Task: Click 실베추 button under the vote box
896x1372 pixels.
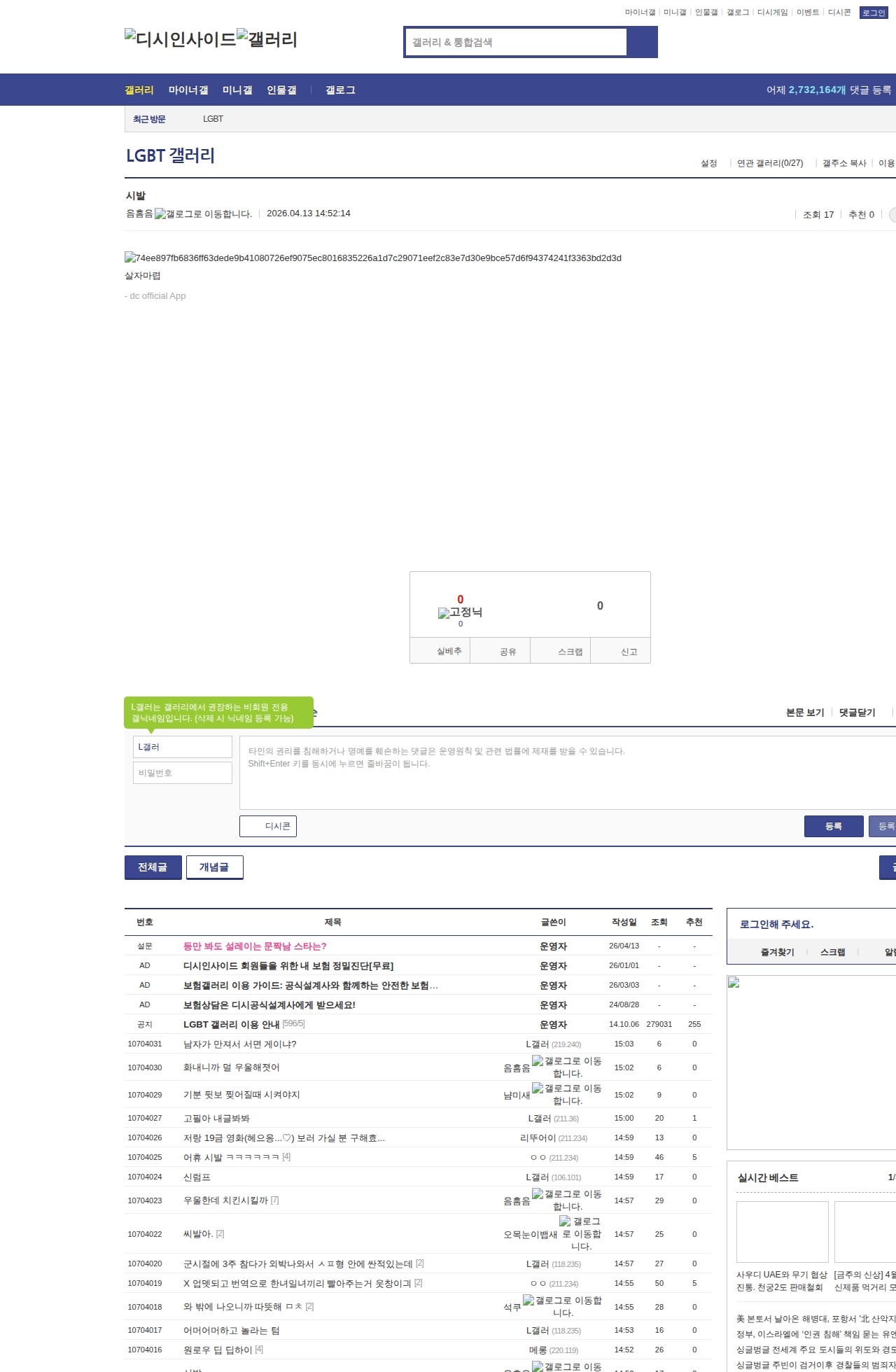Action: point(440,651)
